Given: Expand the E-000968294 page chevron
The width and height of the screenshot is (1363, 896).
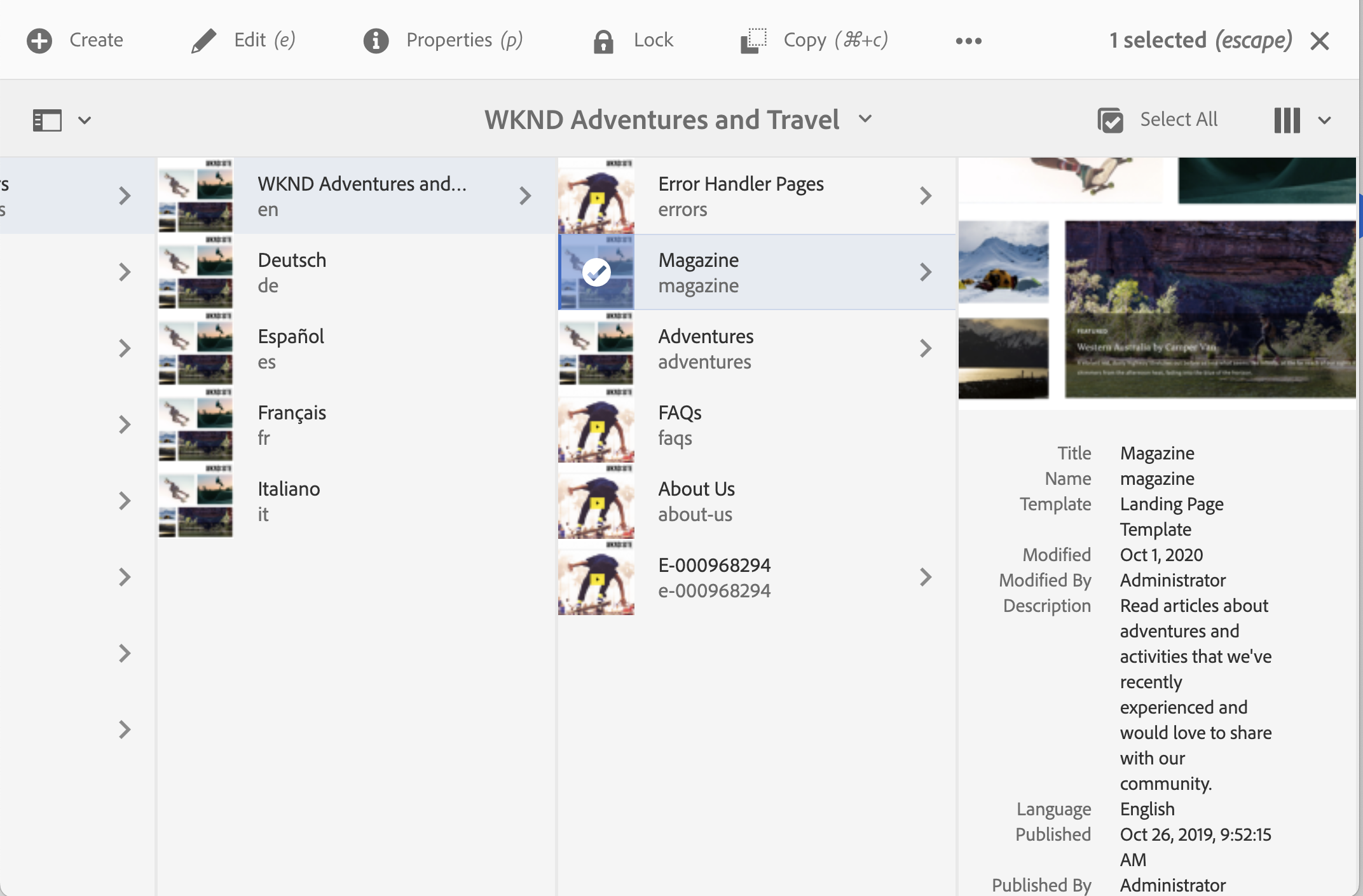Looking at the screenshot, I should pyautogui.click(x=926, y=577).
